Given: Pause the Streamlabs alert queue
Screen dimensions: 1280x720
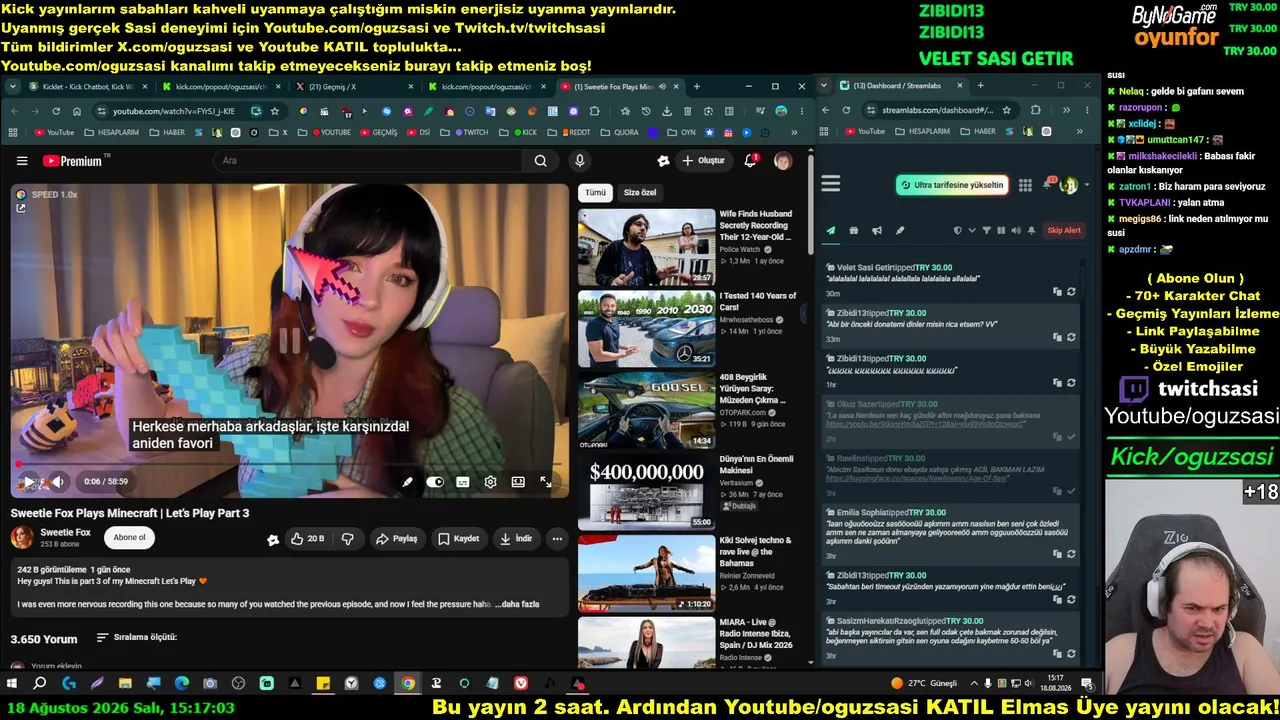Looking at the screenshot, I should pyautogui.click(x=1001, y=231).
